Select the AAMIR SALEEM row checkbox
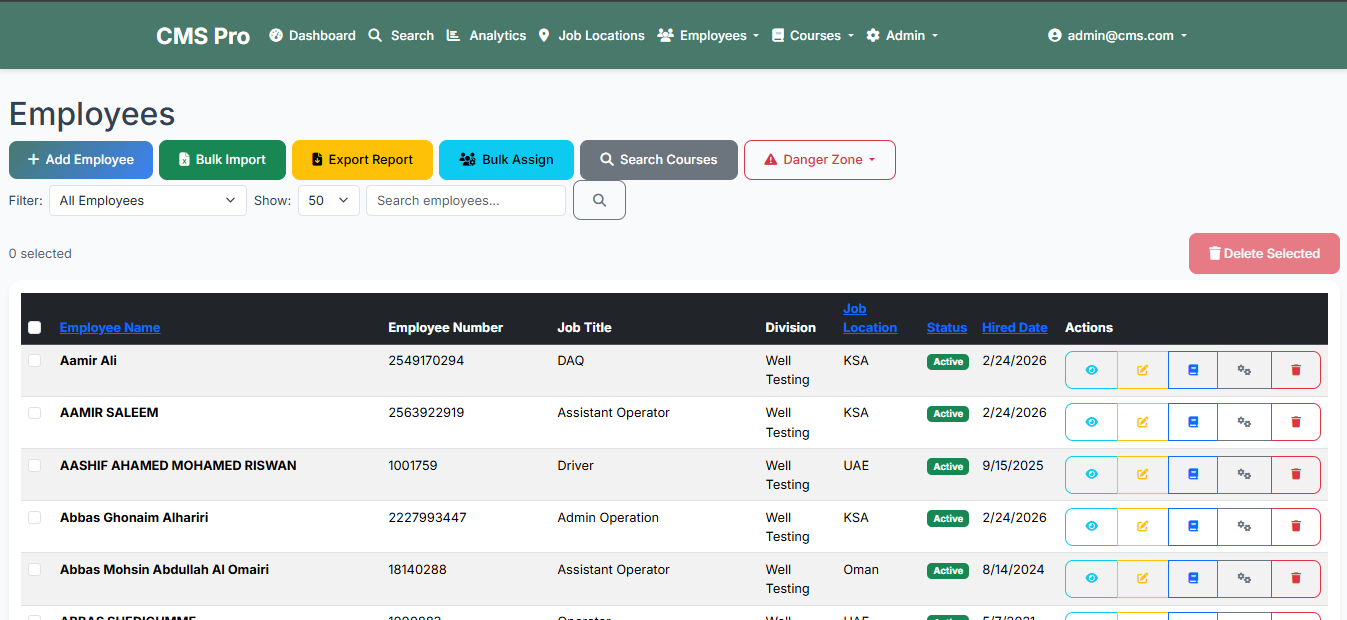Screen dimensions: 1347x620 click(x=35, y=412)
